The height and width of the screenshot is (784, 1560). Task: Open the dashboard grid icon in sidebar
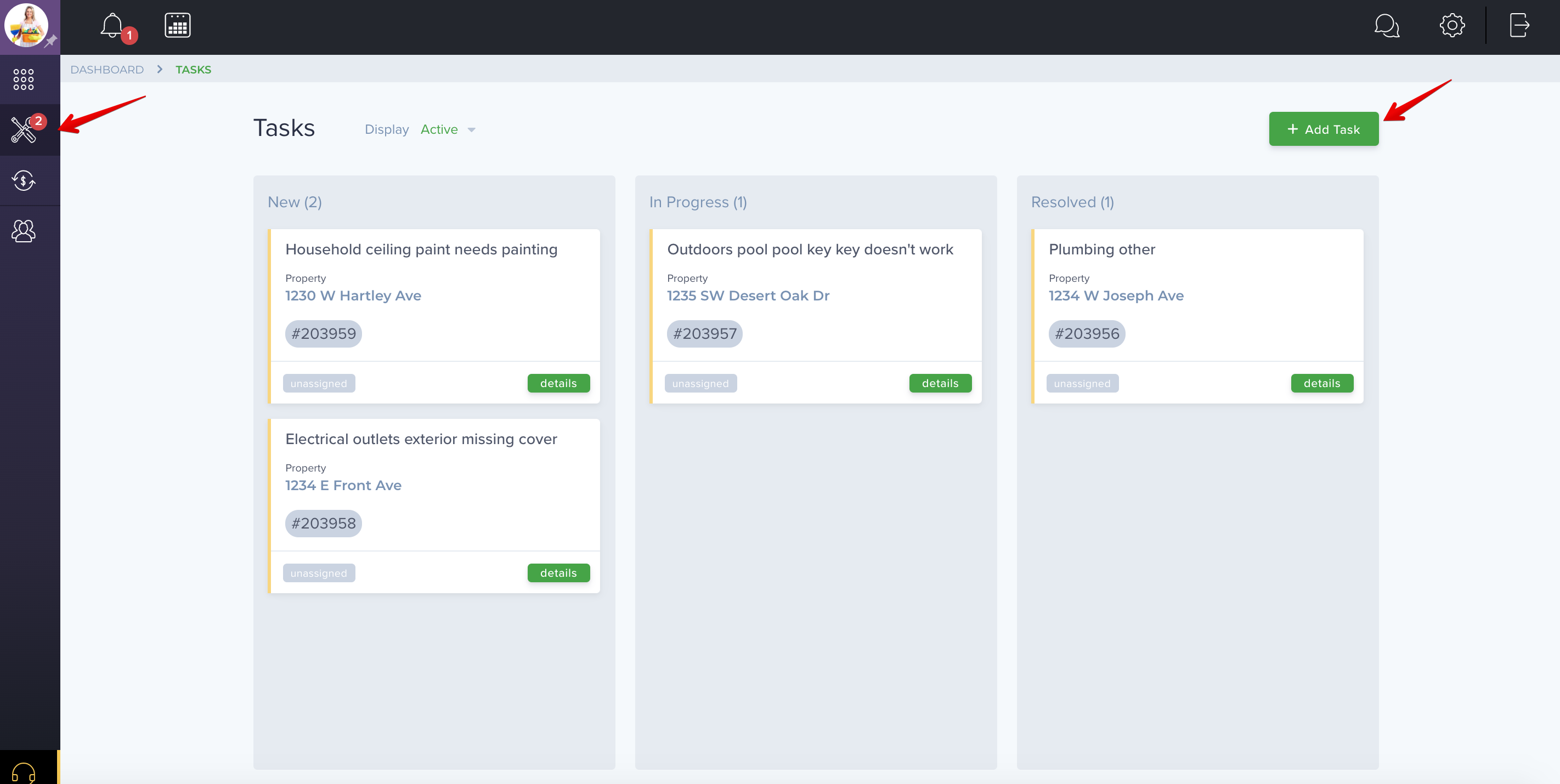pos(24,79)
